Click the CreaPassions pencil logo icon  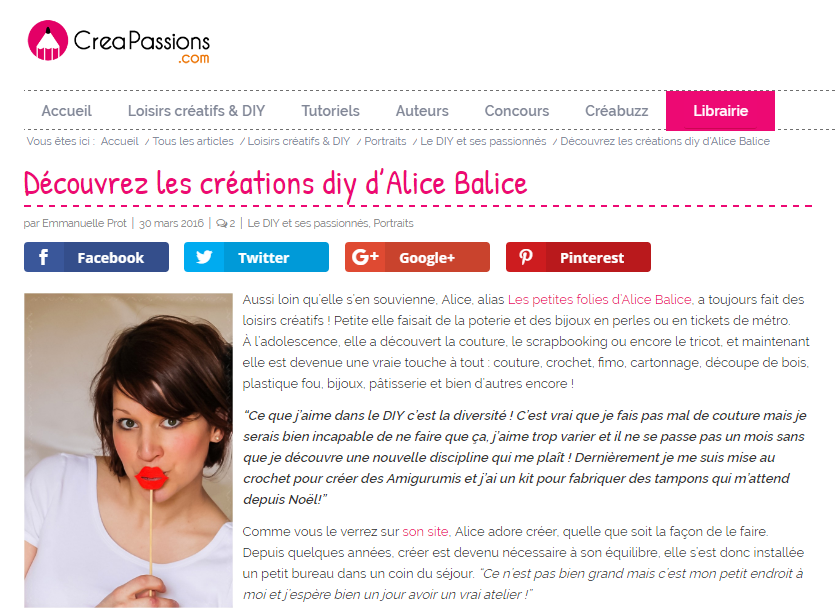point(48,40)
